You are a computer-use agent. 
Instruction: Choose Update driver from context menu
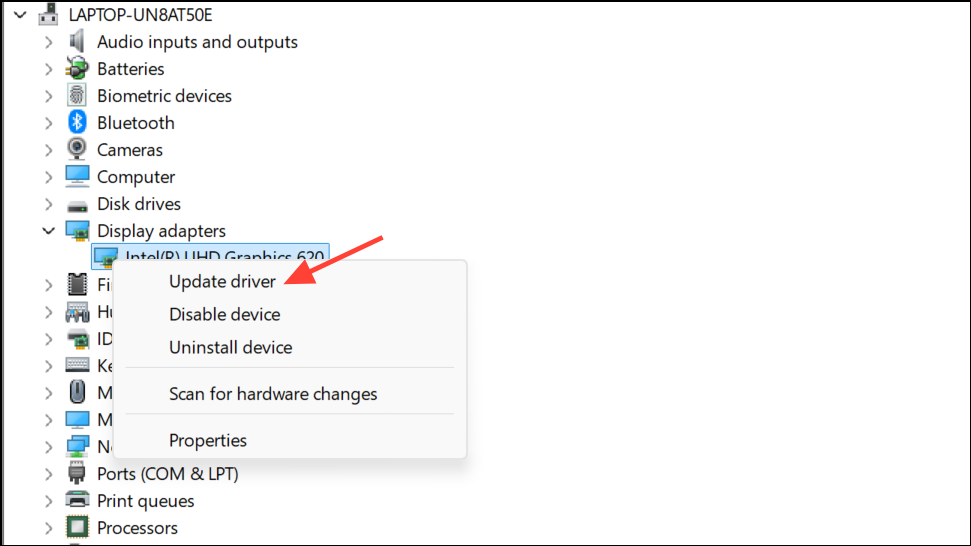pyautogui.click(x=222, y=282)
